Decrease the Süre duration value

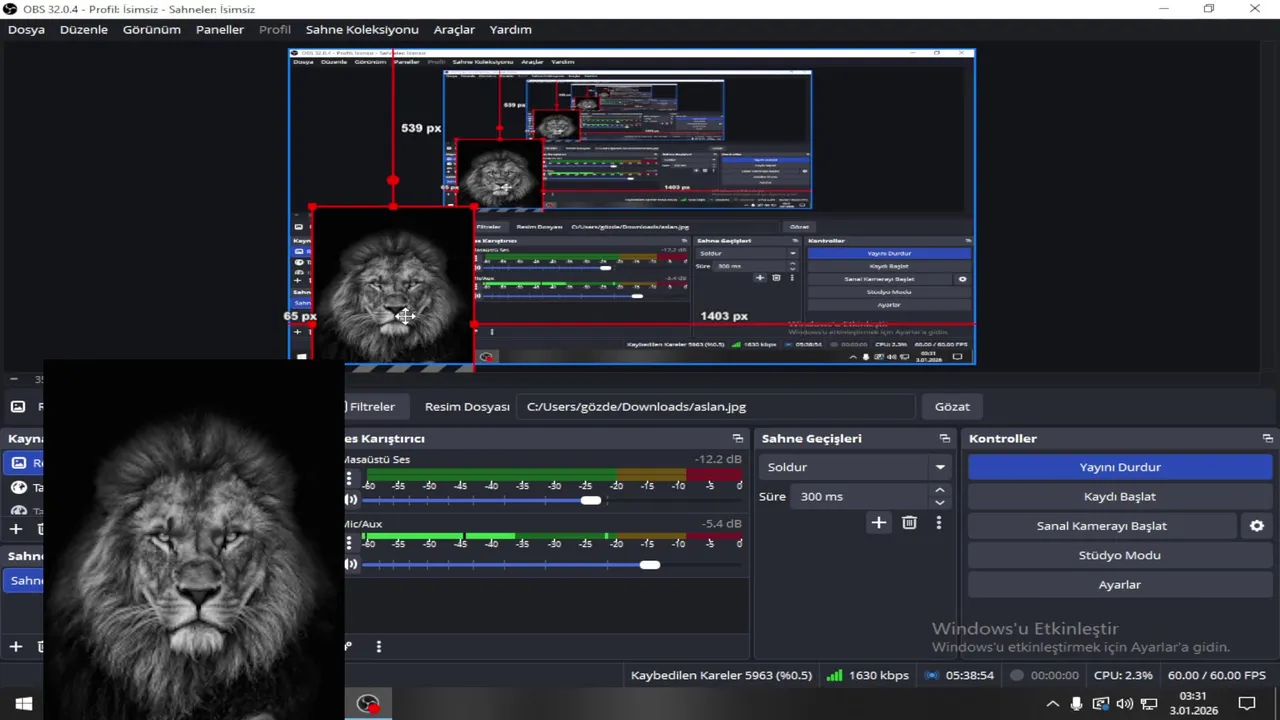[939, 502]
